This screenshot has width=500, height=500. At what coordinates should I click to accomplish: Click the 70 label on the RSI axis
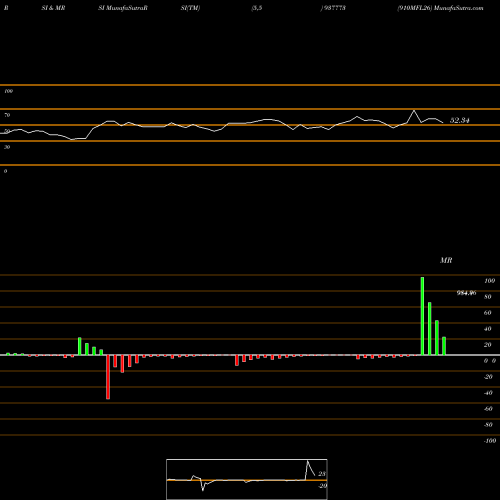pyautogui.click(x=7, y=115)
